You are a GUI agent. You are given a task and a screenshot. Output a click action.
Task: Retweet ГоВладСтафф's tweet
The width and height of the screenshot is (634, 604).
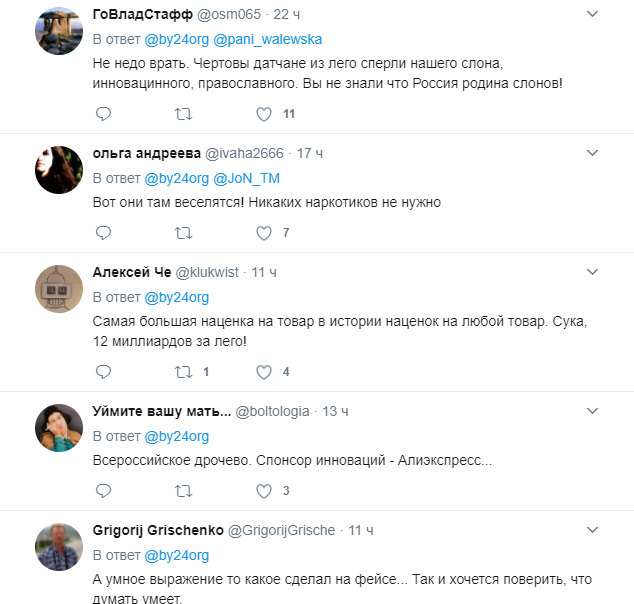click(183, 114)
